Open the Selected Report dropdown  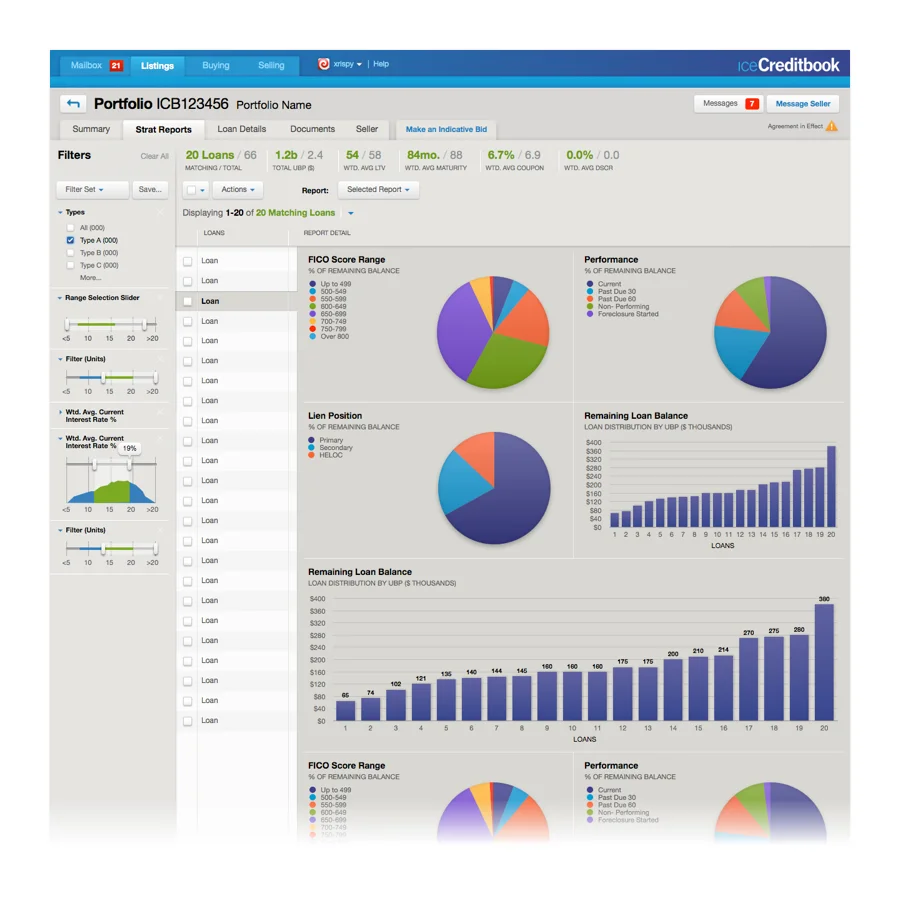point(378,189)
